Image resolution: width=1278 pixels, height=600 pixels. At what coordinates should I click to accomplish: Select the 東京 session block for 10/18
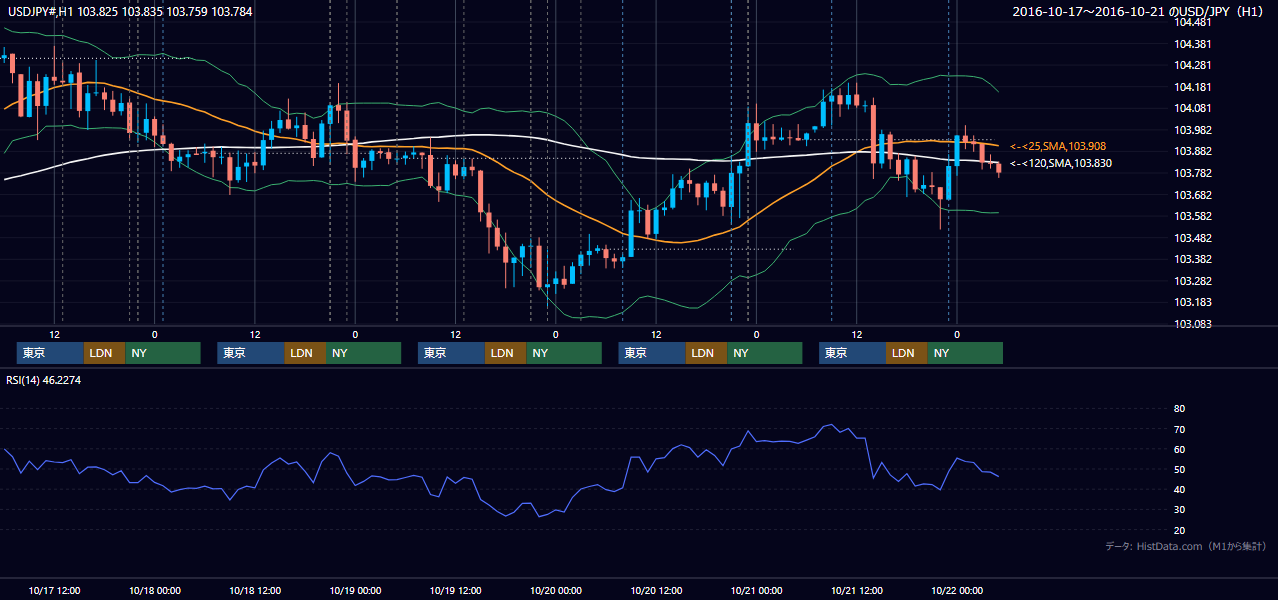(x=251, y=353)
